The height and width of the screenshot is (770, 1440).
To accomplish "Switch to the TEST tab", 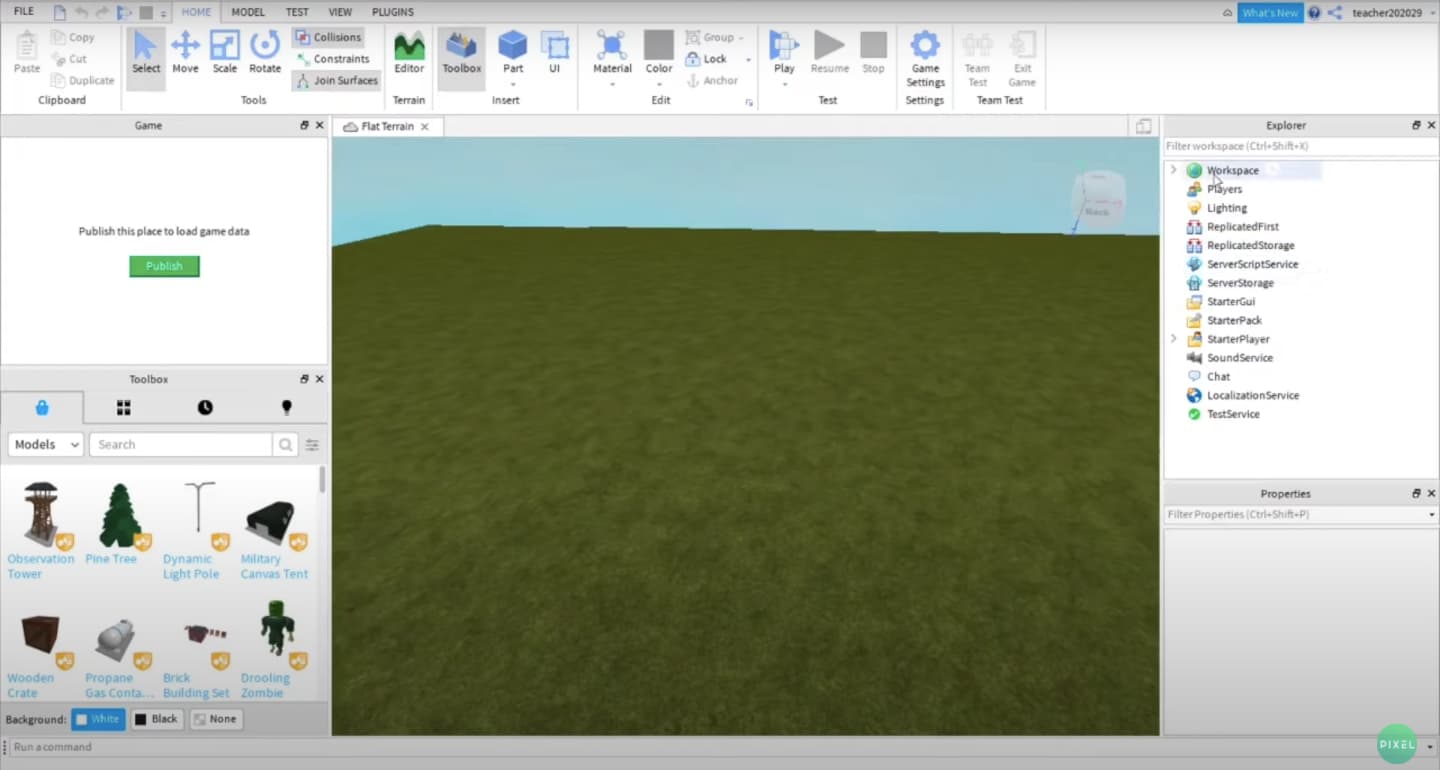I will coord(297,12).
